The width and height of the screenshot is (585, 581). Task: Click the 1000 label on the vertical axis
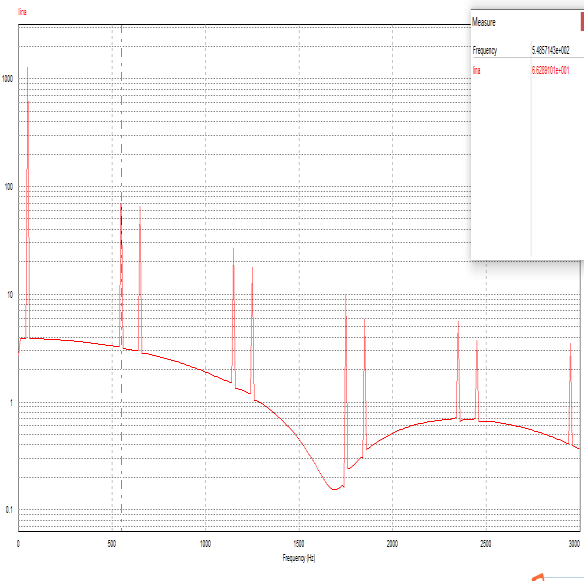pyautogui.click(x=7, y=79)
